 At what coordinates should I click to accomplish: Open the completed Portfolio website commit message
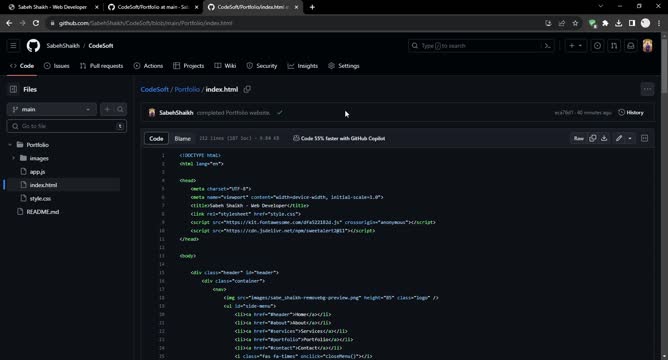coord(233,113)
